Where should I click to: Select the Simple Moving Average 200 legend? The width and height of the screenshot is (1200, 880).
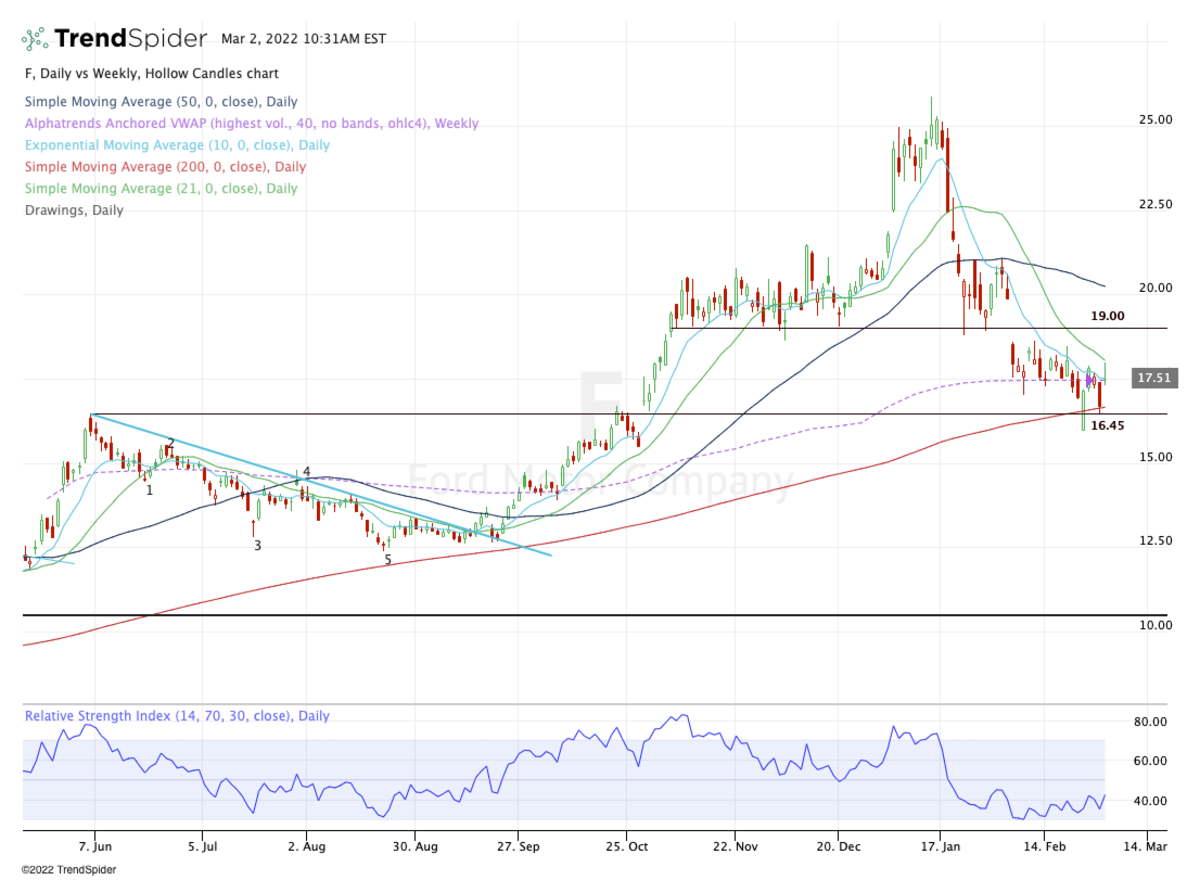(165, 167)
